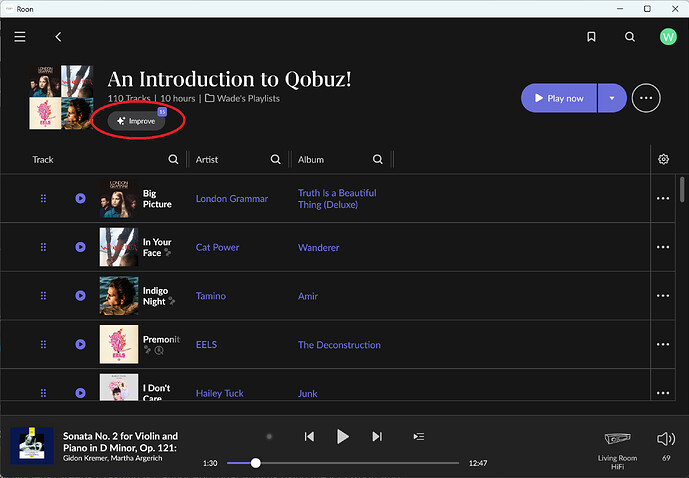Open London Grammar artist link
The height and width of the screenshot is (478, 689).
point(232,199)
